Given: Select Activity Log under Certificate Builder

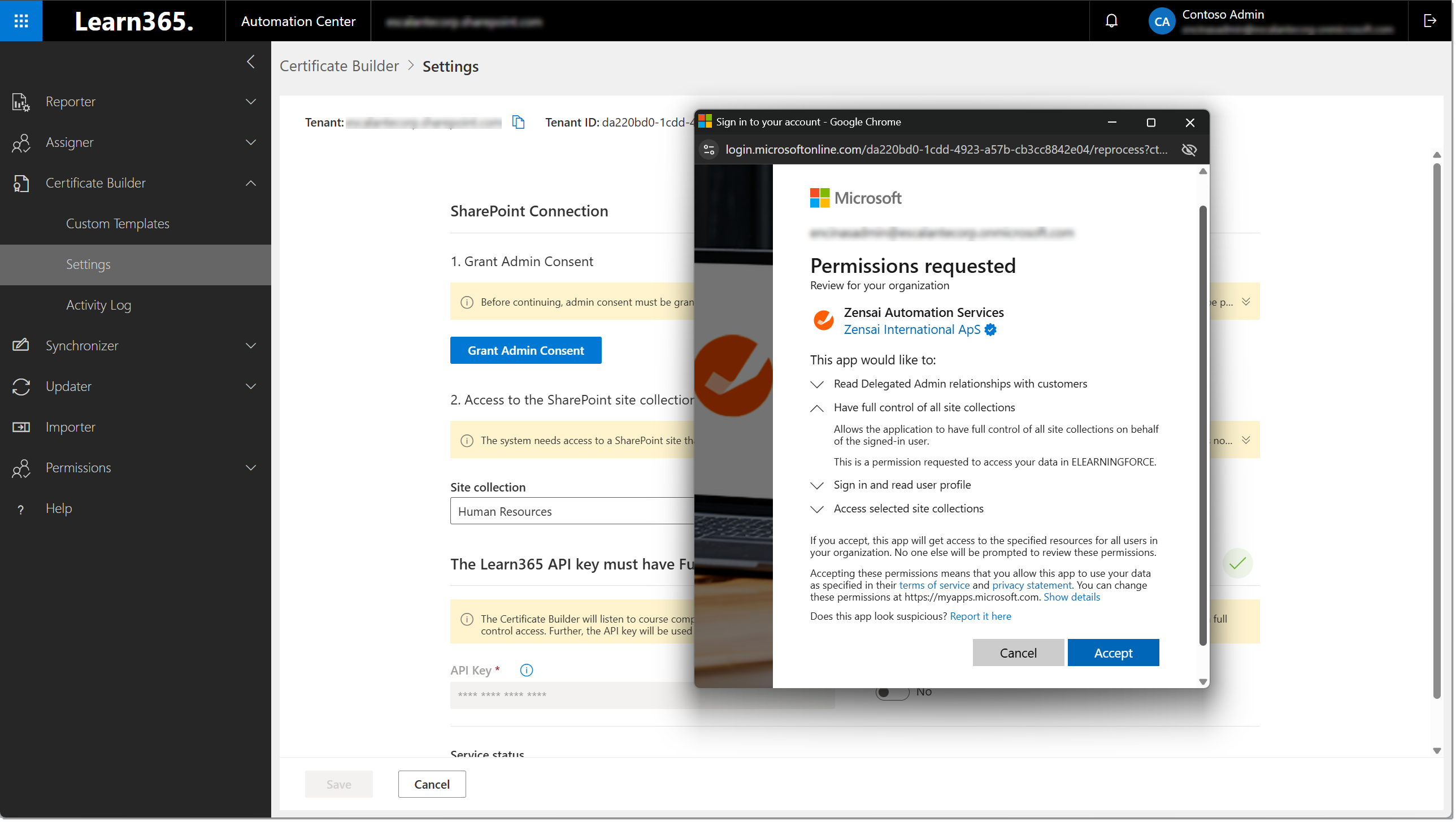Looking at the screenshot, I should [98, 305].
